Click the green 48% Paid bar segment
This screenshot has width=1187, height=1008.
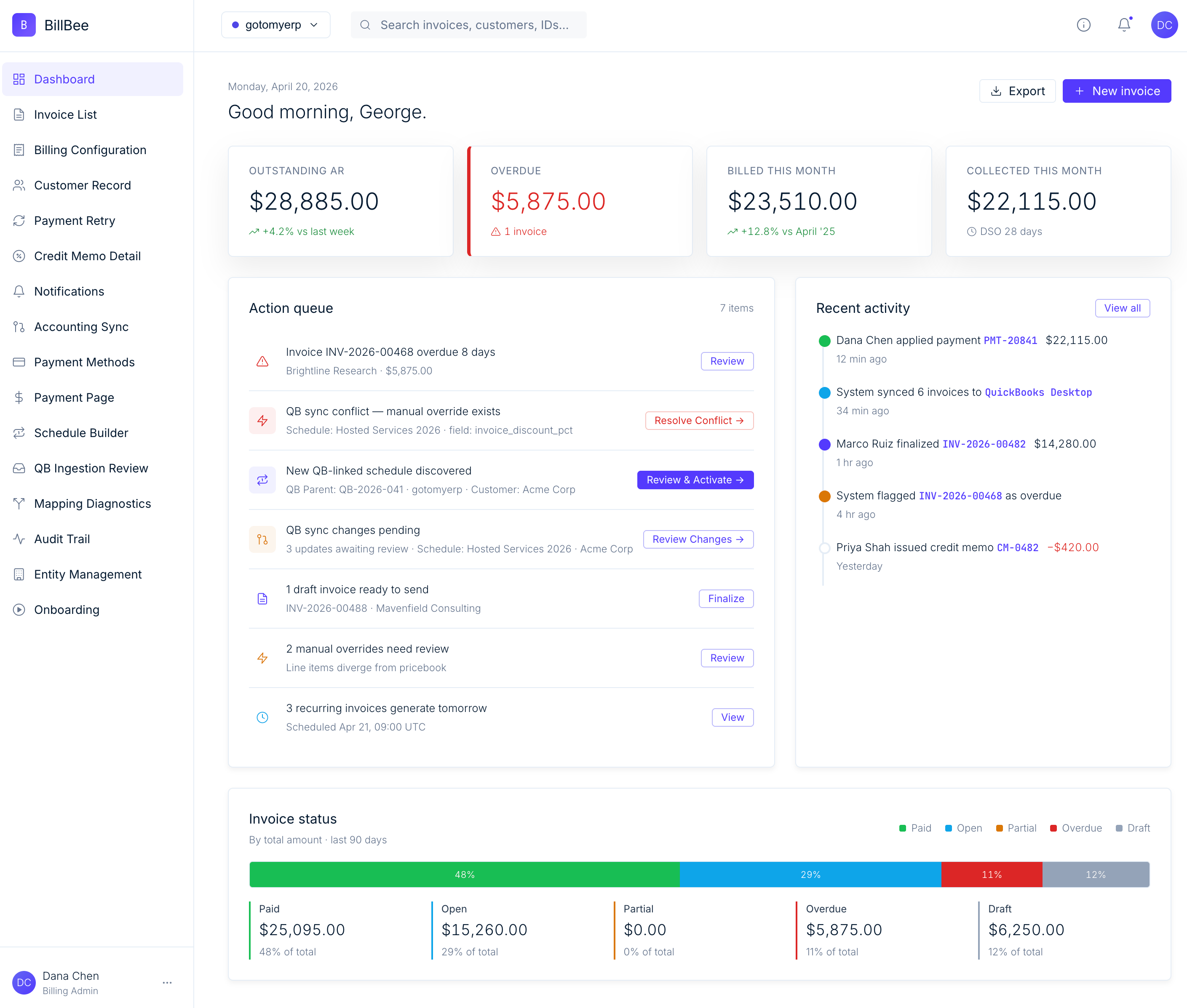pos(465,874)
